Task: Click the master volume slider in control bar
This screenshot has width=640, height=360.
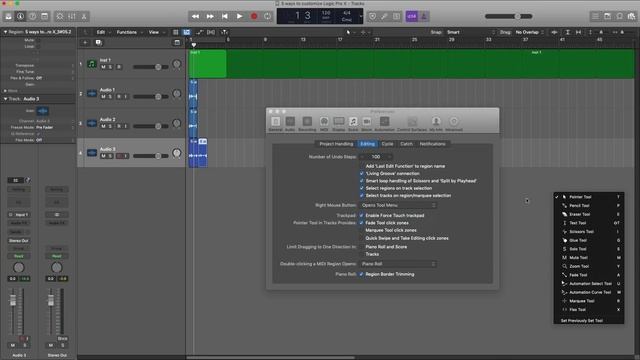Action: coord(509,16)
